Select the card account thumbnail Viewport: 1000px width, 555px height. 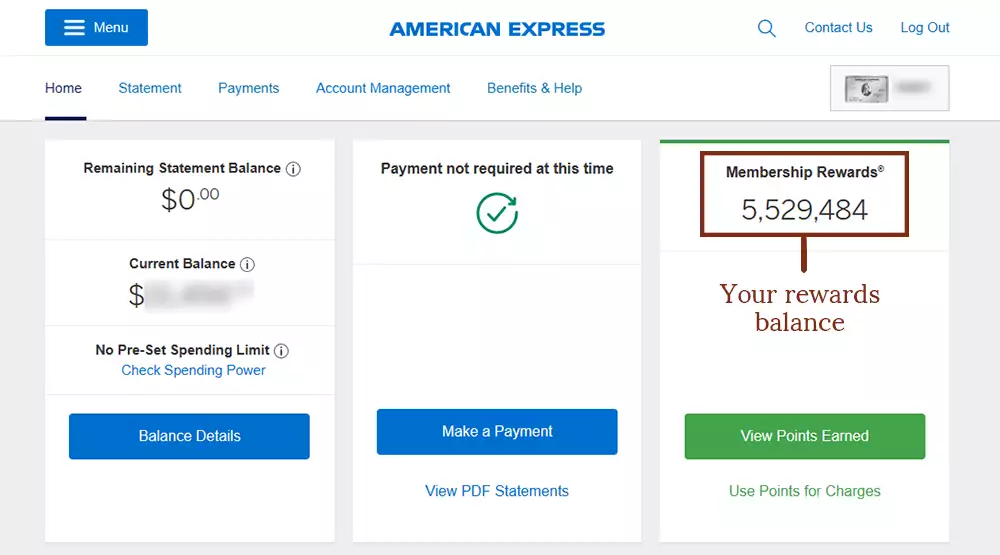(889, 88)
